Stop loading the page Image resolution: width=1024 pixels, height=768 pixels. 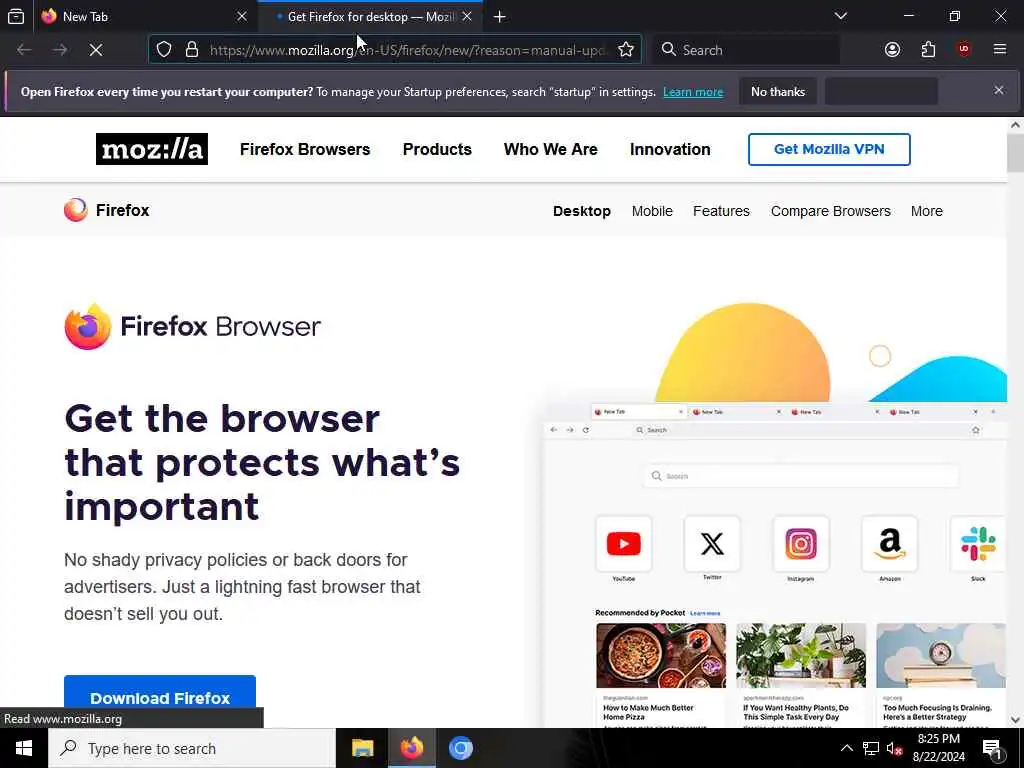click(96, 50)
